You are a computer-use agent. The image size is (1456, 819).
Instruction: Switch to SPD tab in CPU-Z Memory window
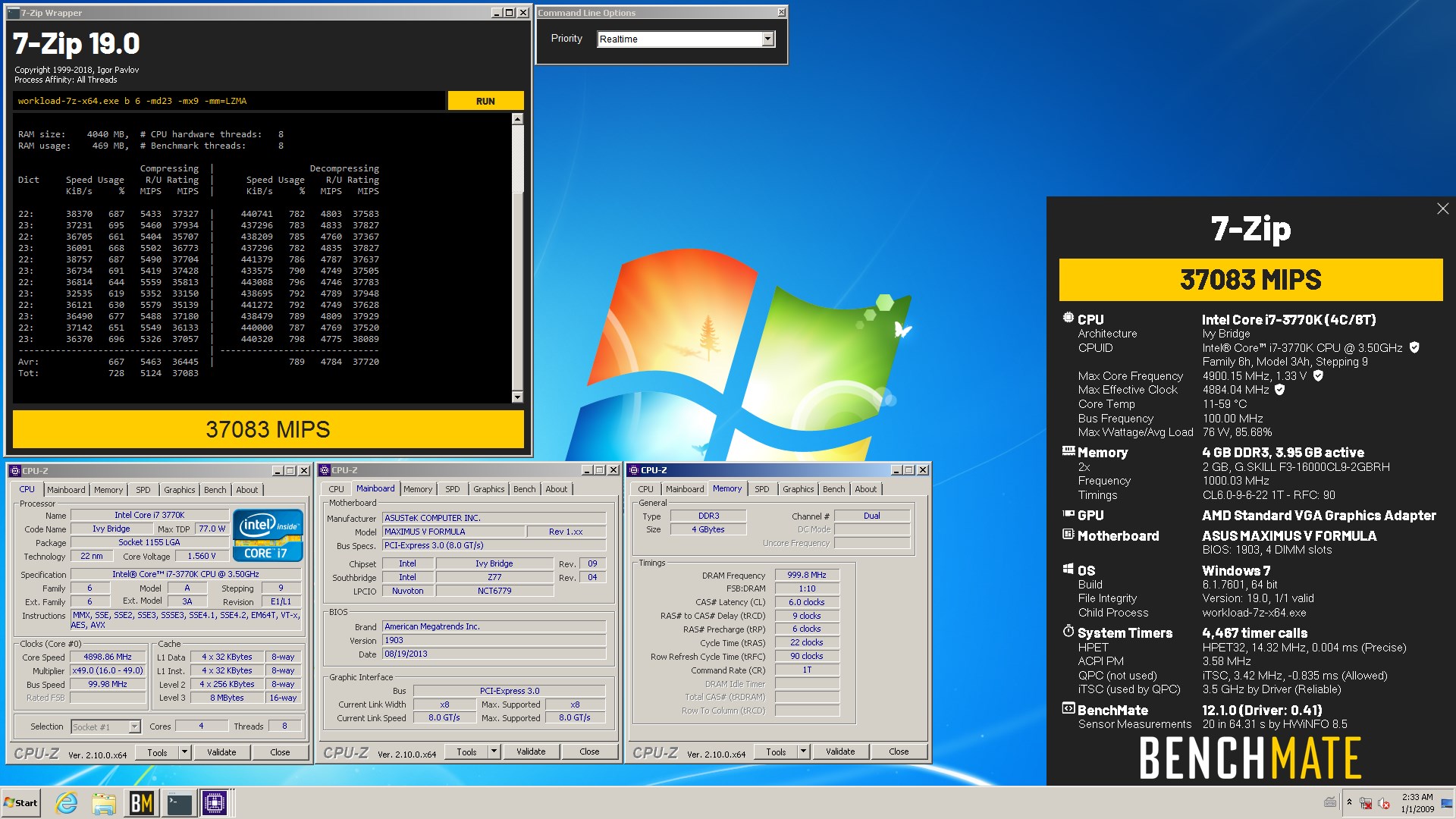761,489
